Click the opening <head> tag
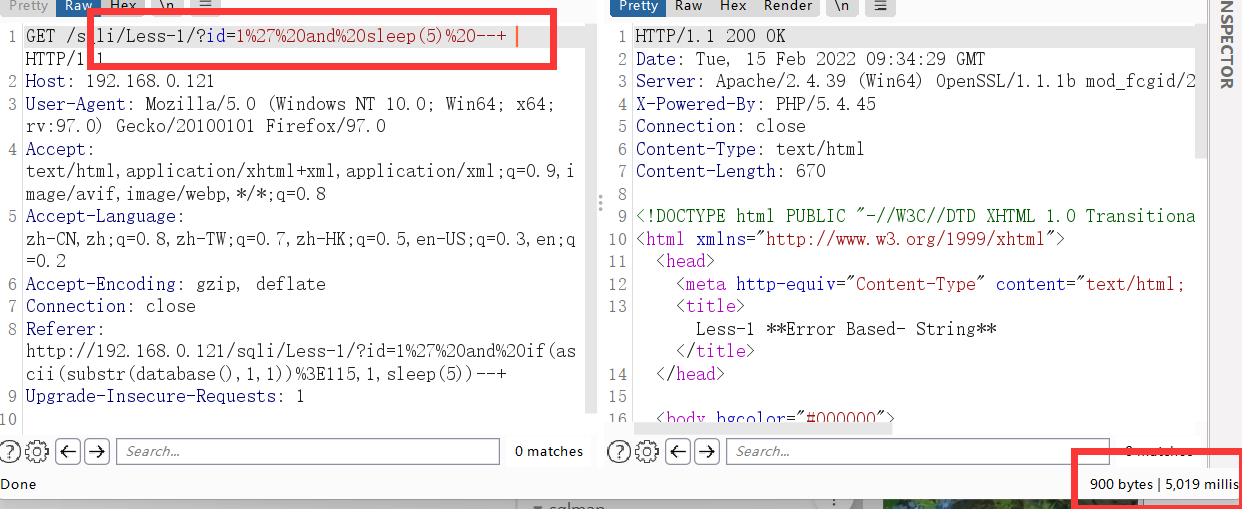 [x=686, y=261]
